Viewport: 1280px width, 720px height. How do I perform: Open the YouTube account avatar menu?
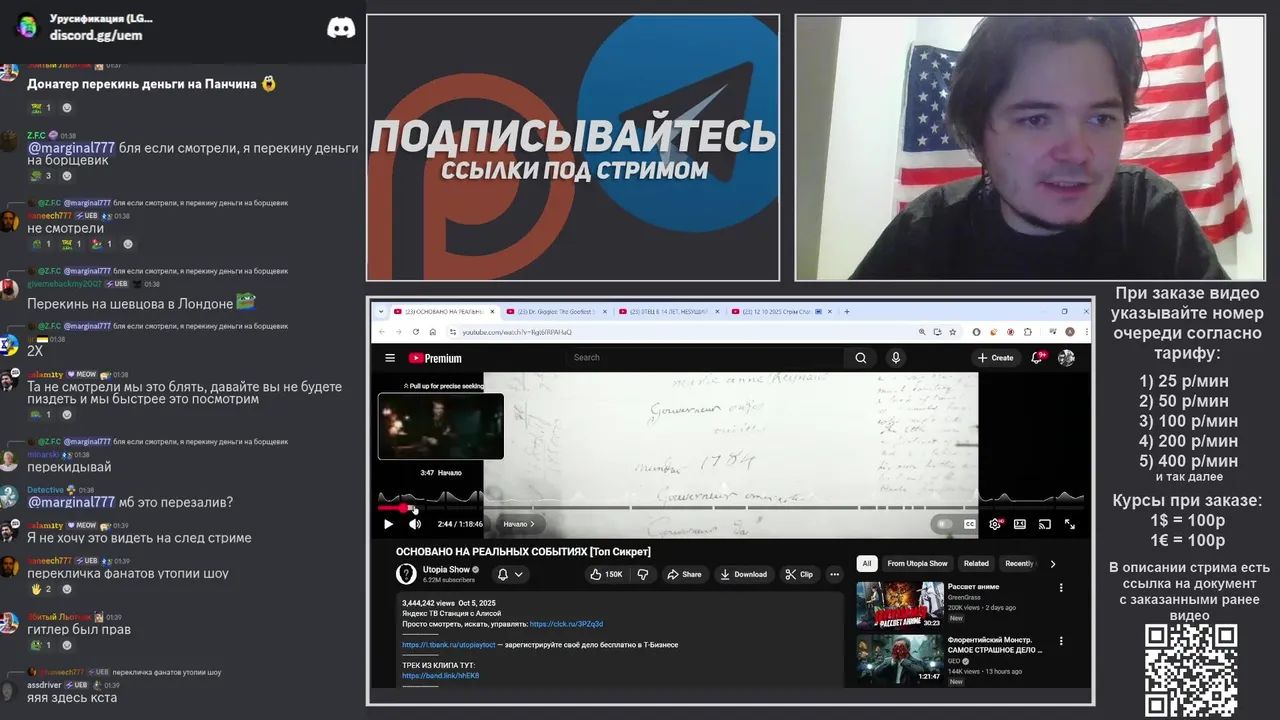(1066, 358)
